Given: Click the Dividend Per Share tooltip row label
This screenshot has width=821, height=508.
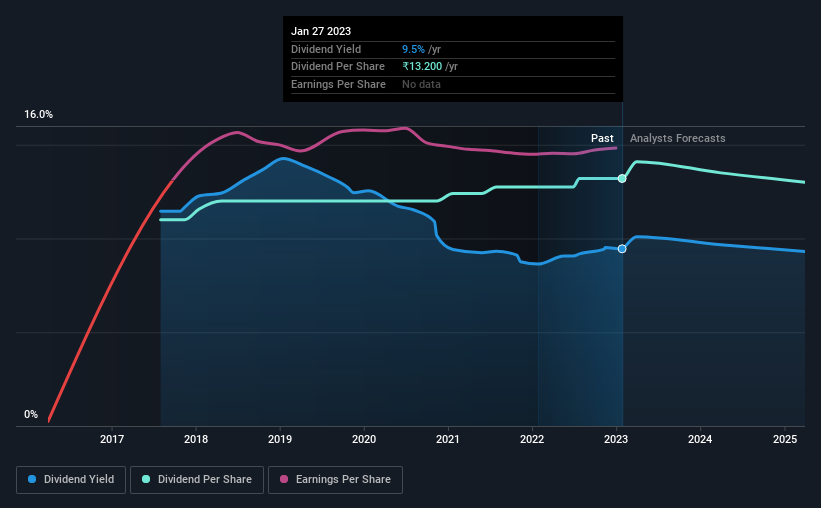Looking at the screenshot, I should point(338,67).
